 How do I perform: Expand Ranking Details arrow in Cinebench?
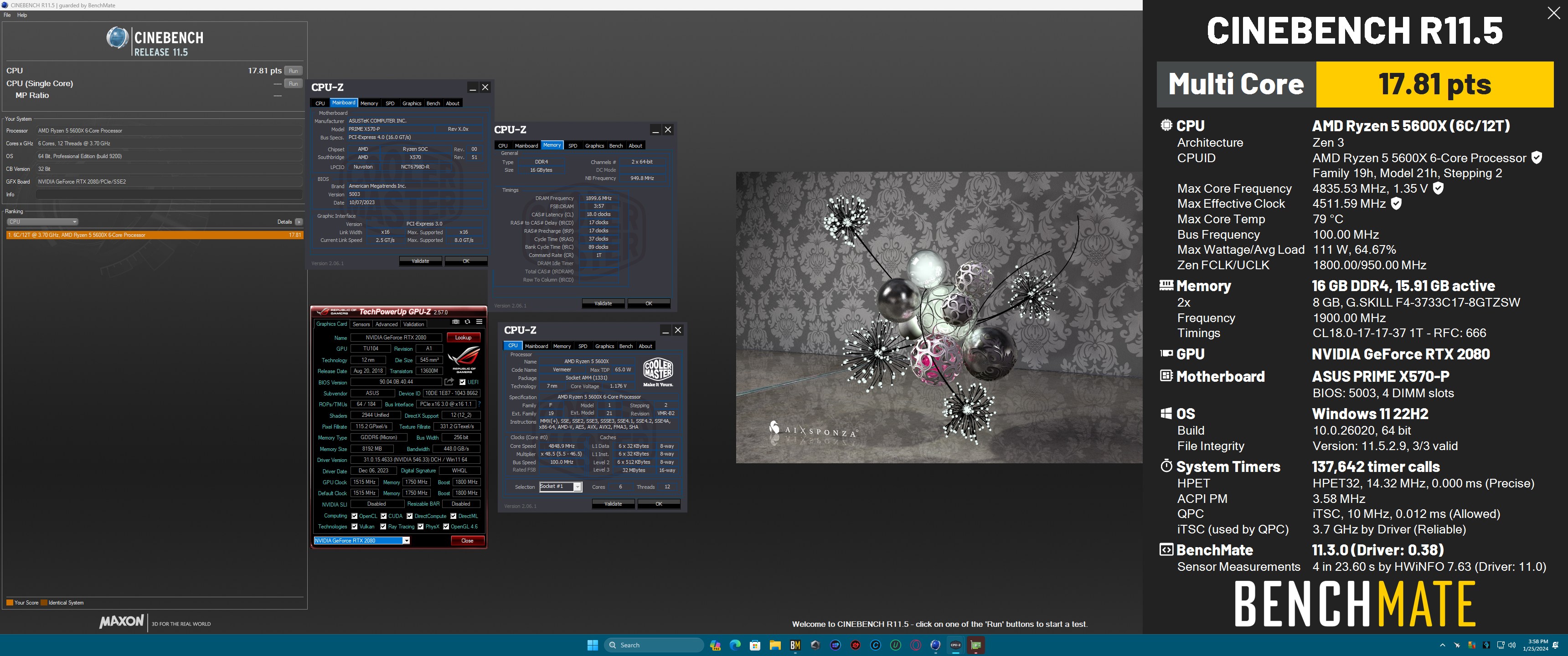(299, 221)
